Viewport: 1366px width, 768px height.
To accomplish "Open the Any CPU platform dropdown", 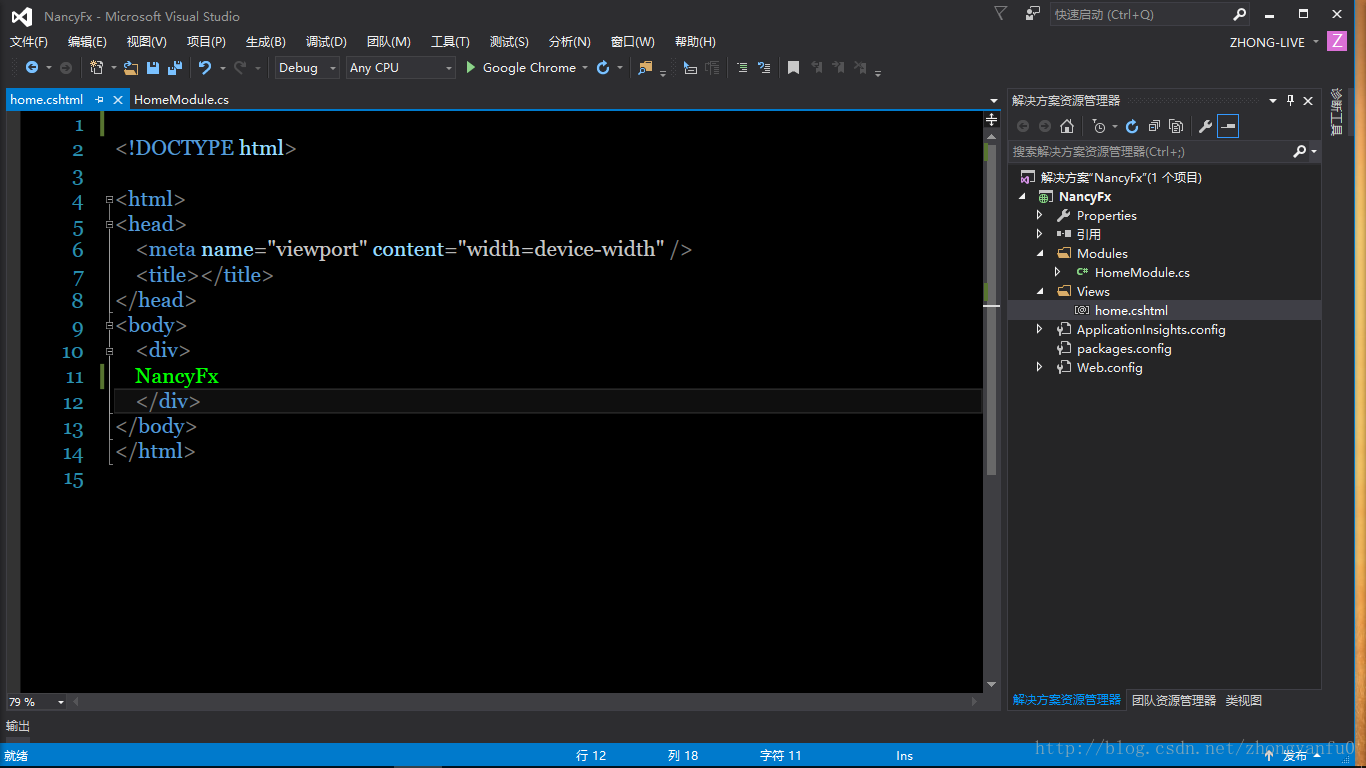I will click(400, 68).
